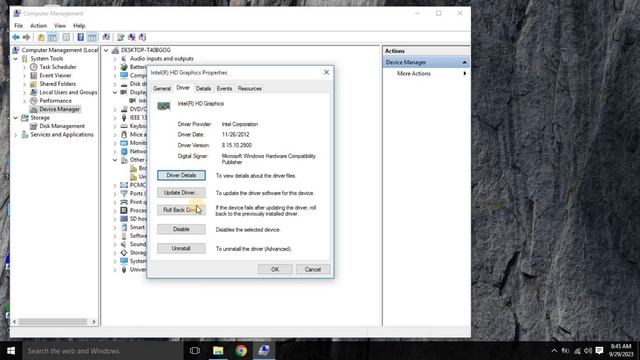Click More Actions in the Actions pane
640x360 pixels.
pos(414,73)
